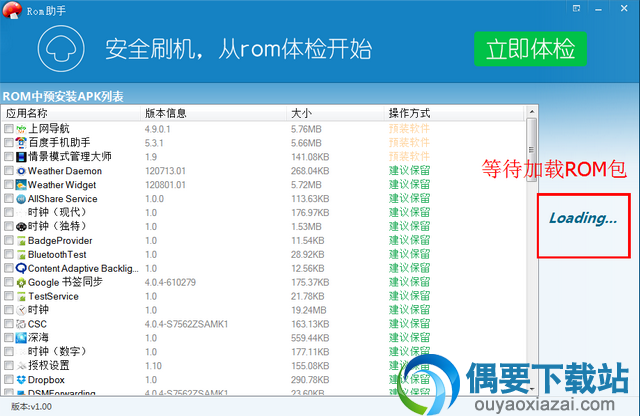Image resolution: width=640 pixels, height=416 pixels.
Task: Click the 时钟 clock icon in 19.24MB row
Action: (x=21, y=310)
